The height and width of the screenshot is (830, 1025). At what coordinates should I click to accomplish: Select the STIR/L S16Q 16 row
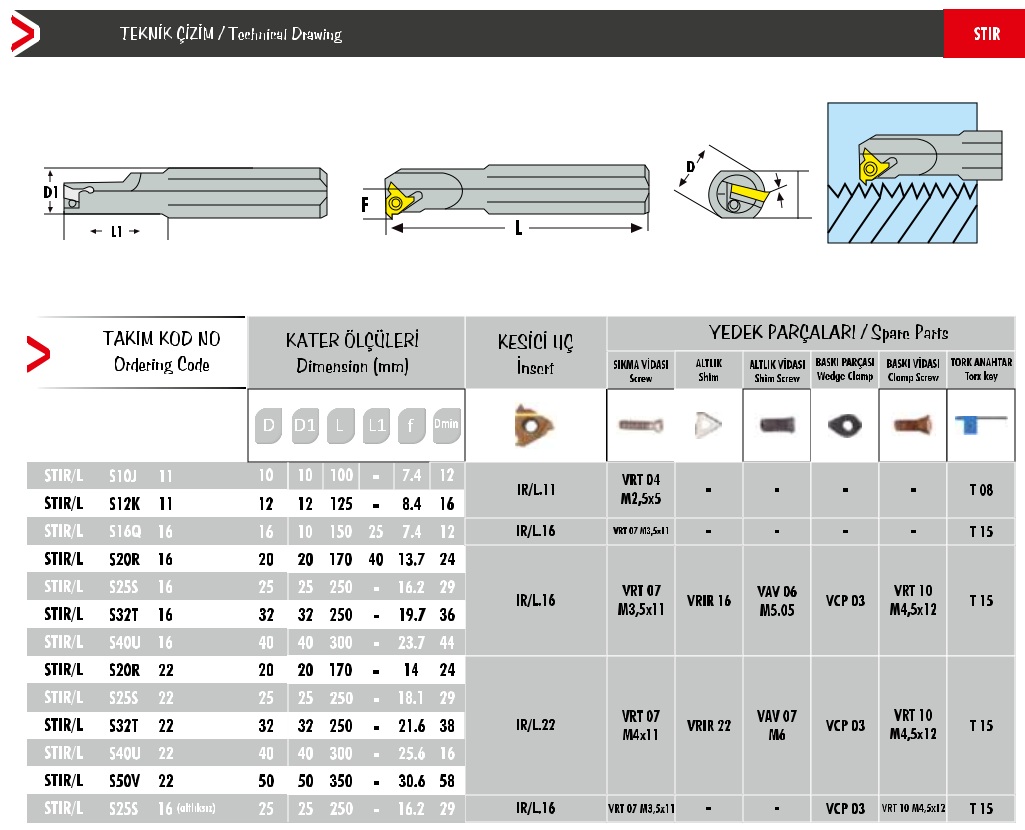coord(246,531)
